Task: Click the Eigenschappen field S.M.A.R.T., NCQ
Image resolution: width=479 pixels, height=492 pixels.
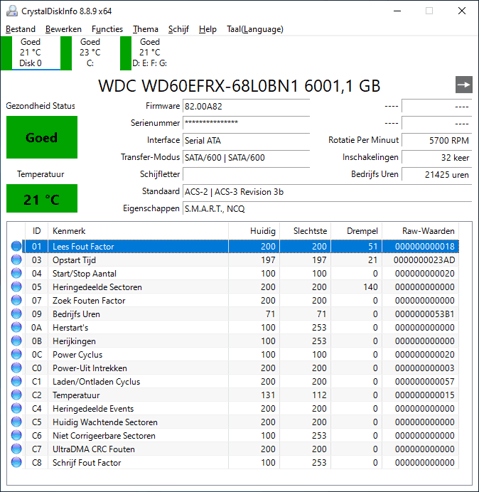Action: [327, 209]
